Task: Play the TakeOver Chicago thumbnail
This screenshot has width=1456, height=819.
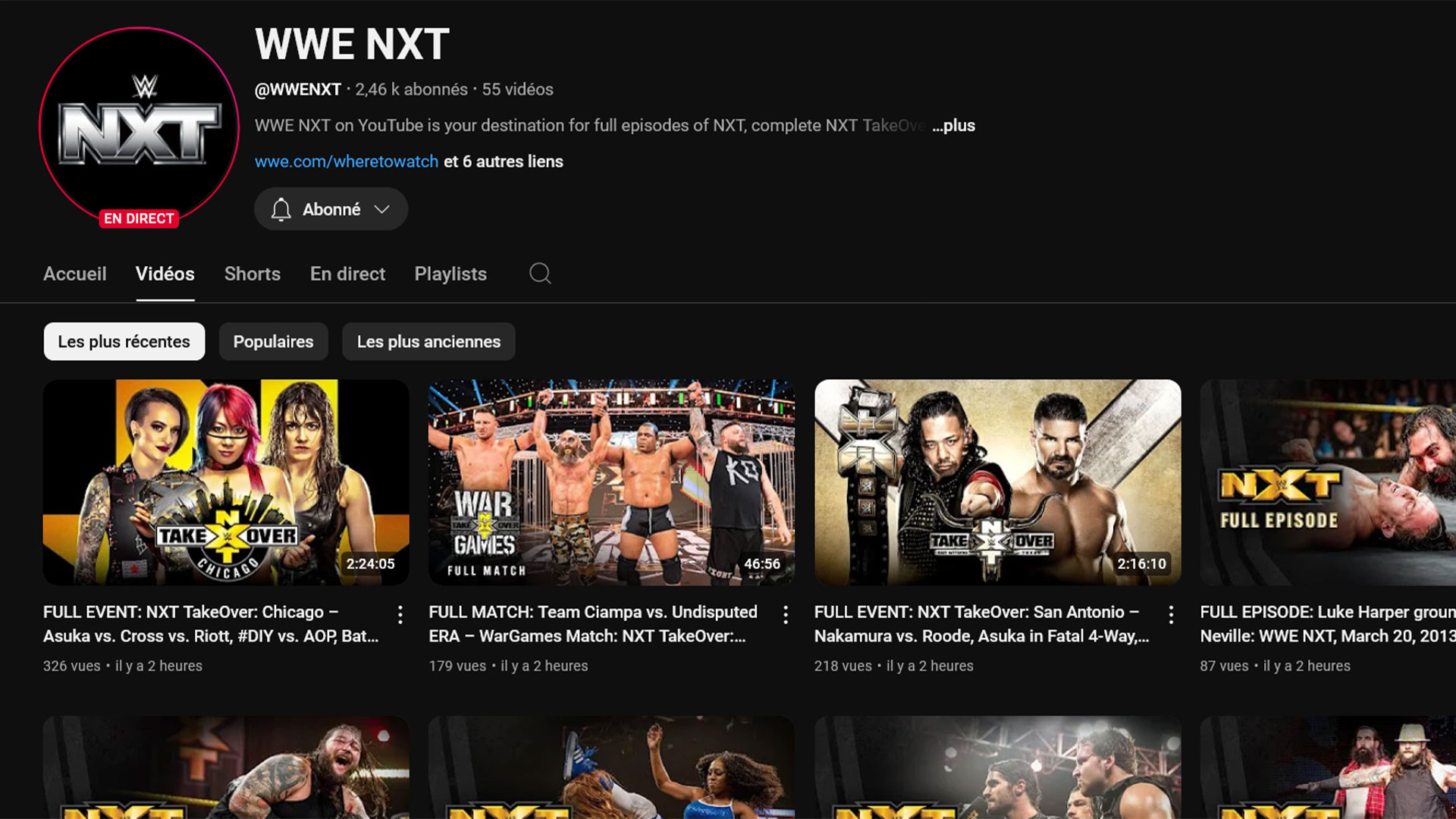Action: point(226,482)
